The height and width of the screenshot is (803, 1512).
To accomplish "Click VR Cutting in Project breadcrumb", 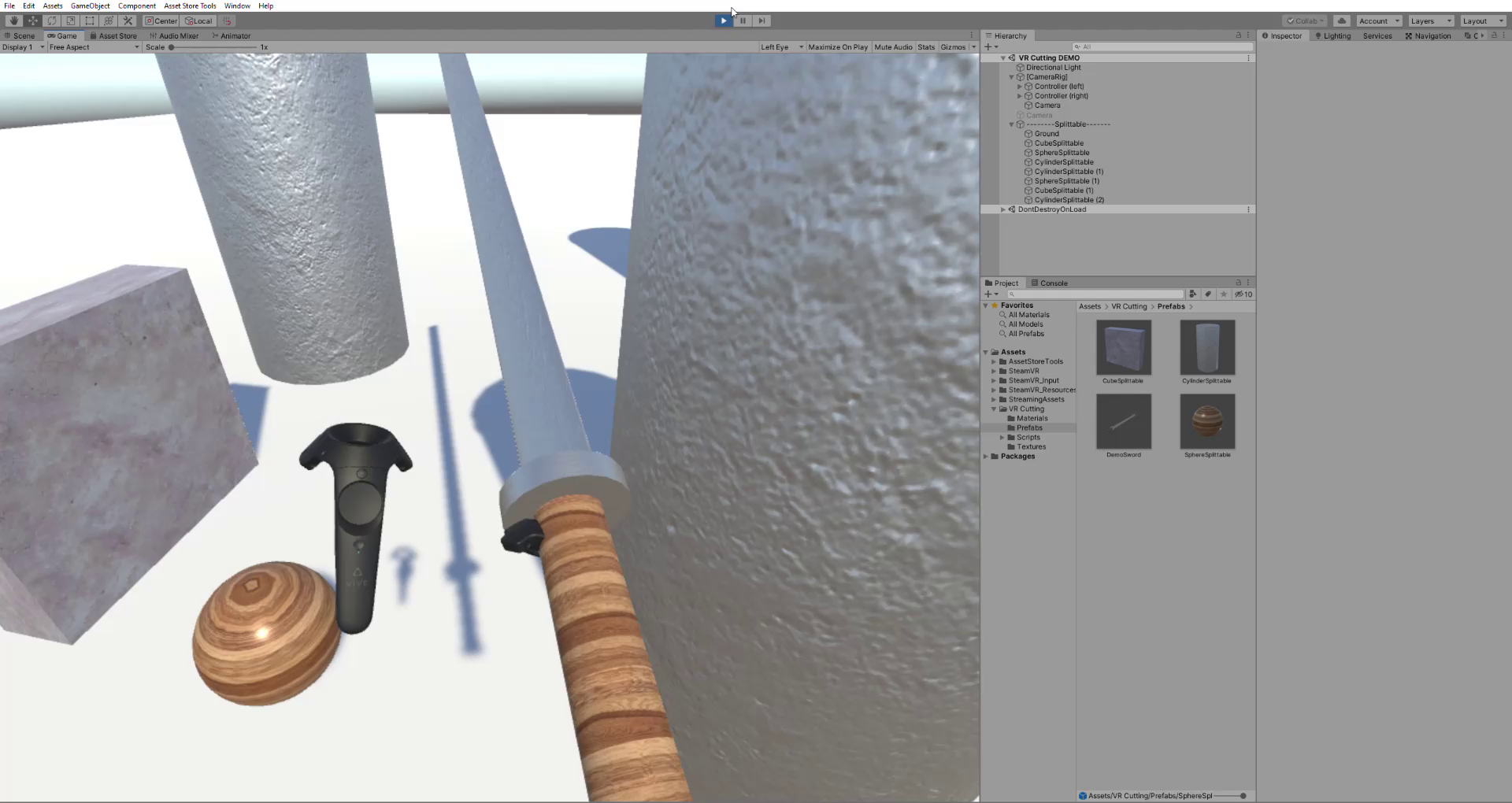I will coord(1128,306).
